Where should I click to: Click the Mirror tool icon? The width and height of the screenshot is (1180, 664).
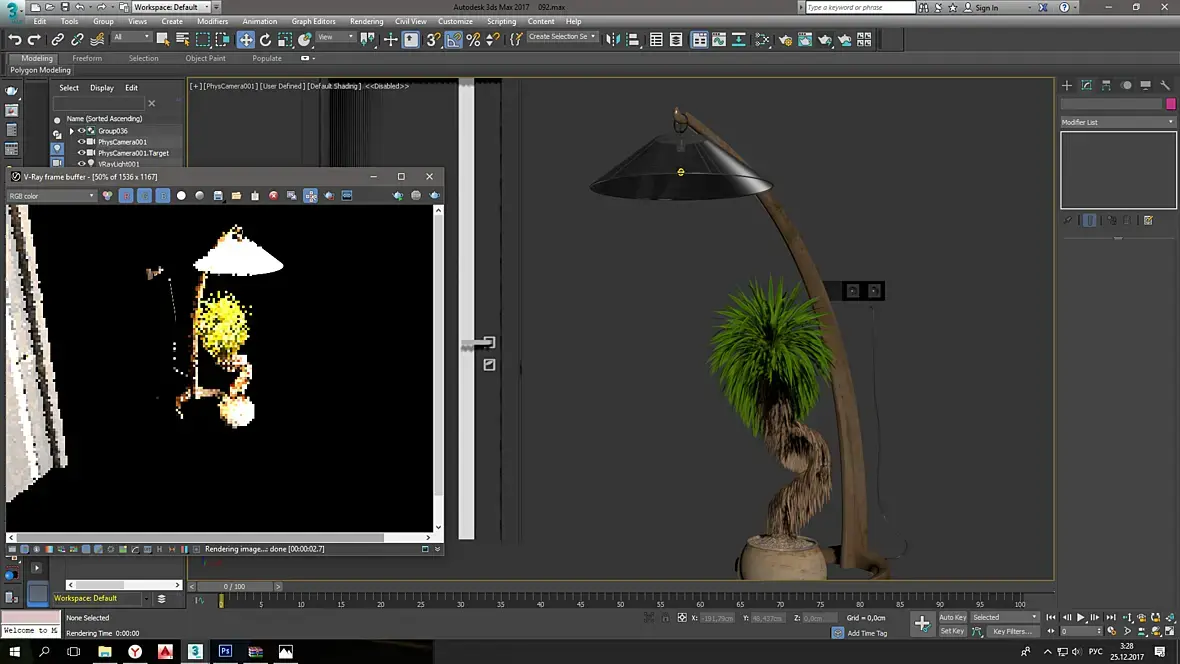coord(613,40)
